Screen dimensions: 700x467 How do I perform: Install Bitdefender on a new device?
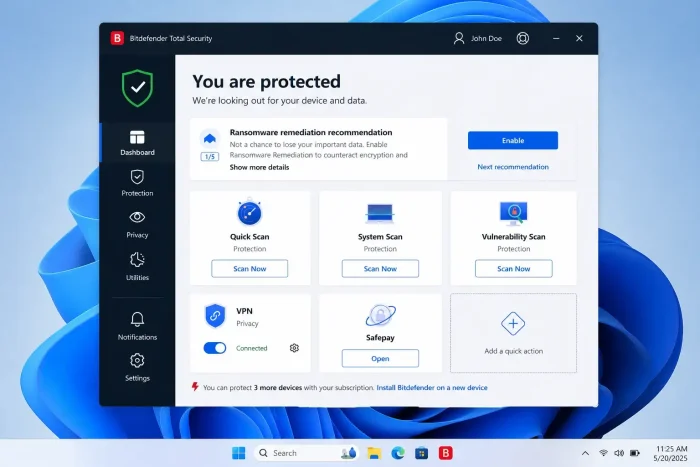[x=432, y=388]
